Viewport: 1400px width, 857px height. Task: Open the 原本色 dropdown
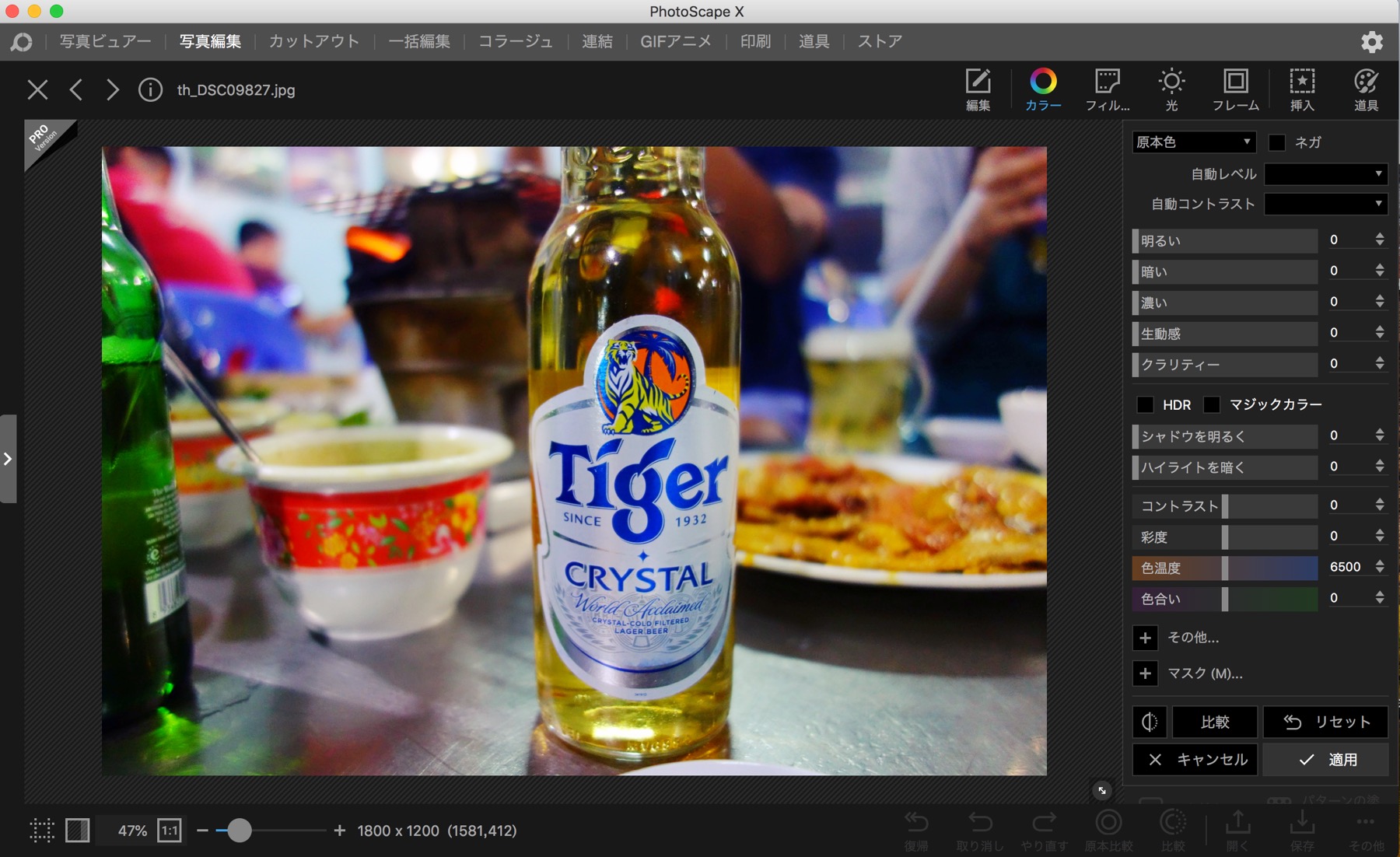(x=1194, y=142)
